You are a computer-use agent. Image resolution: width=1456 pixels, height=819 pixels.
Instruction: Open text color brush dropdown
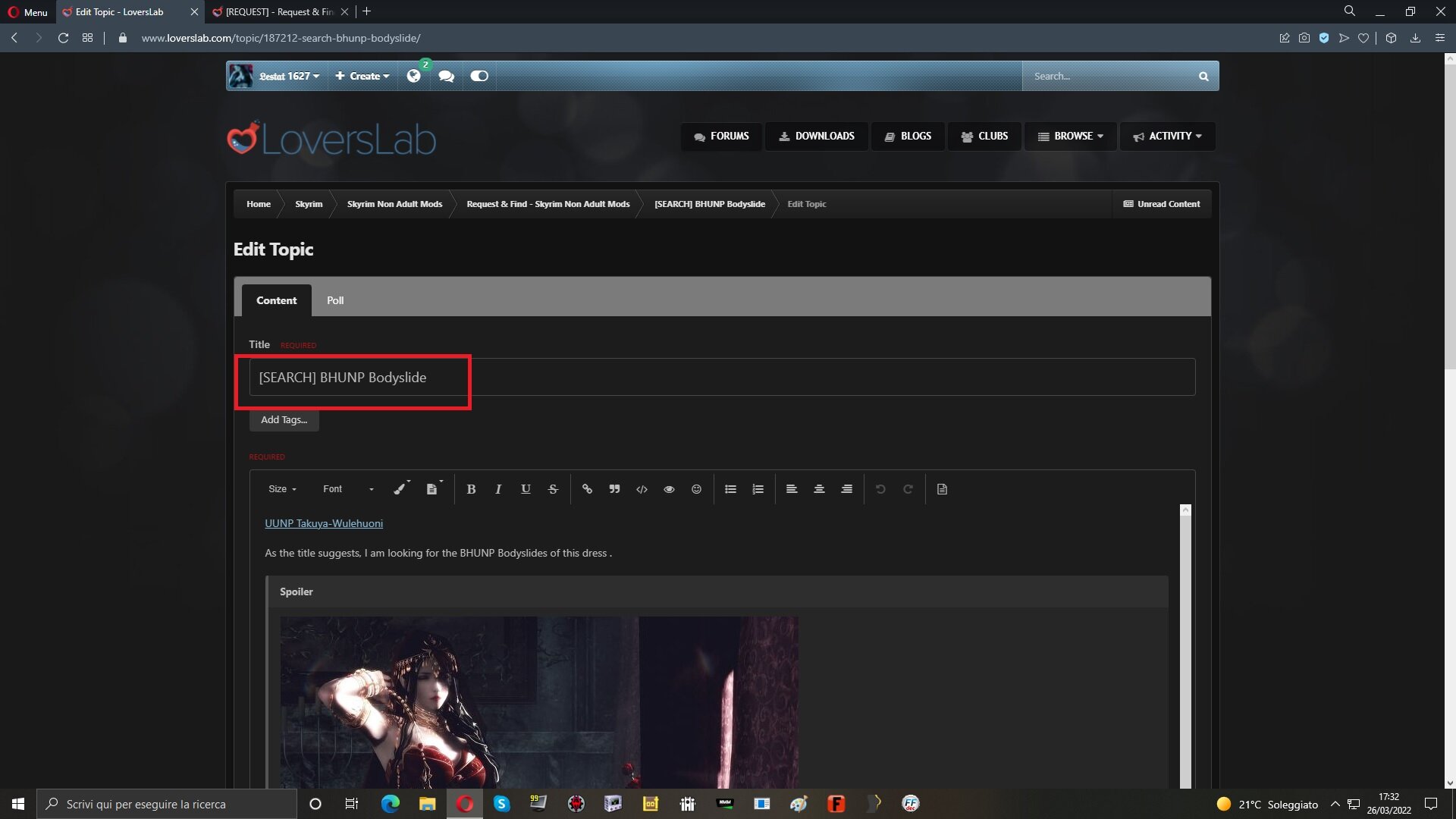tap(401, 489)
